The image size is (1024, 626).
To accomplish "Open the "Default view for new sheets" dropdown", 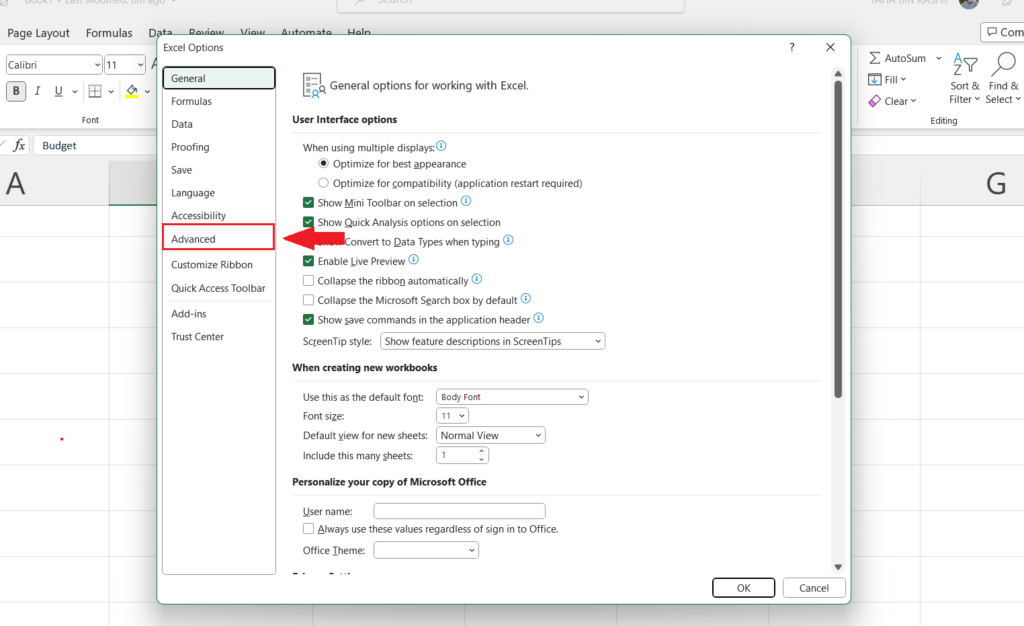I will 490,434.
